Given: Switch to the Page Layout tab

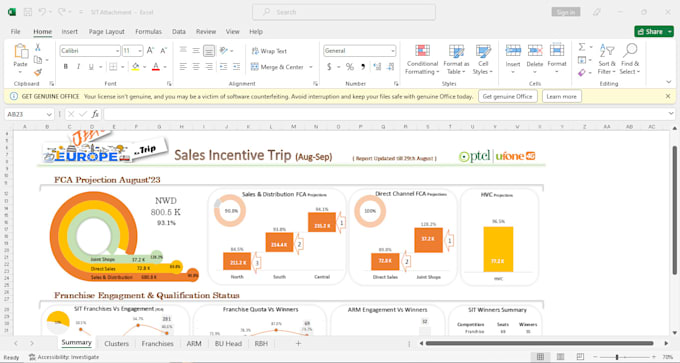Looking at the screenshot, I should click(107, 32).
